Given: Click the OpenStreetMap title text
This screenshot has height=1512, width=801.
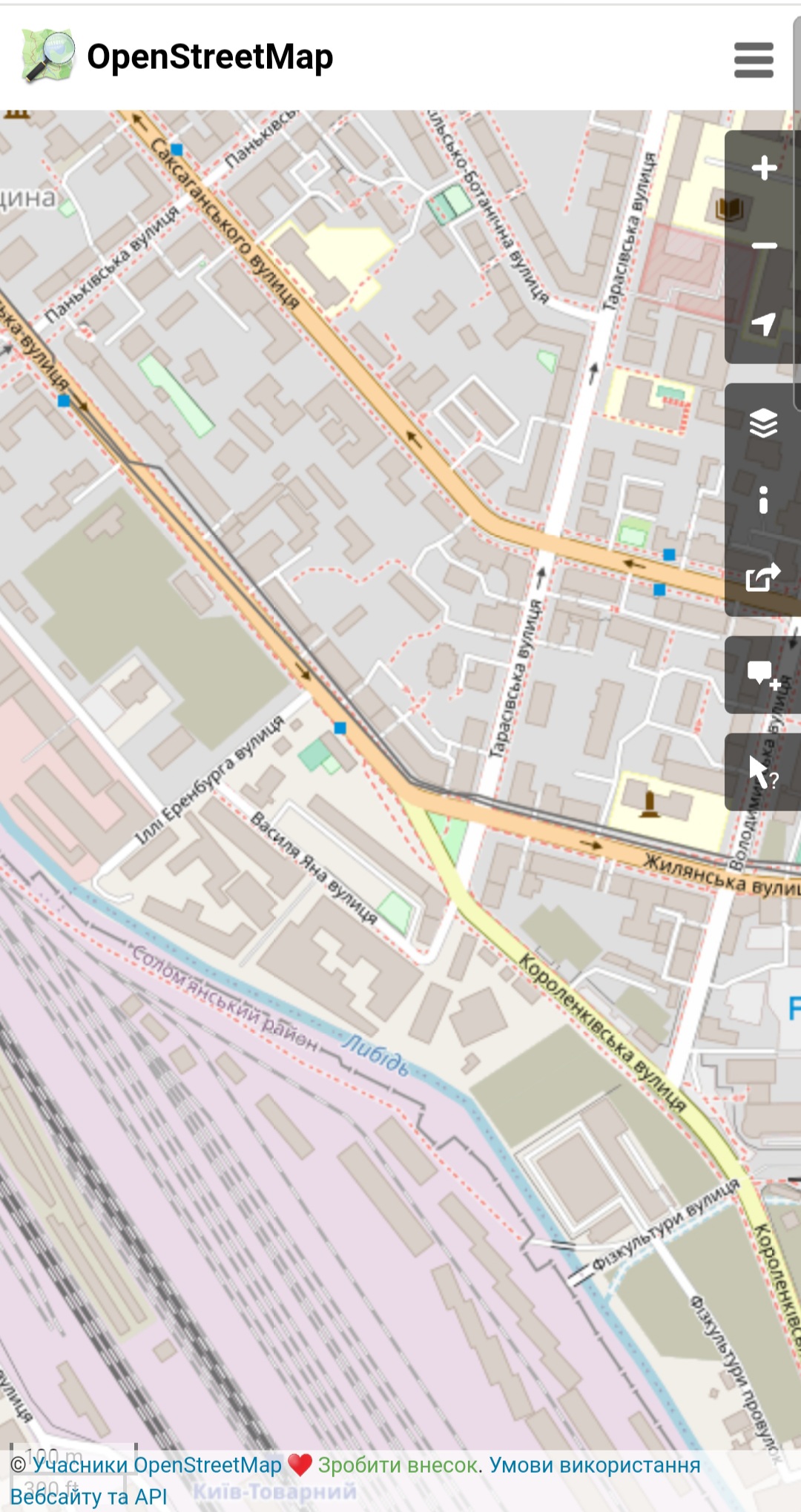Looking at the screenshot, I should coord(210,57).
